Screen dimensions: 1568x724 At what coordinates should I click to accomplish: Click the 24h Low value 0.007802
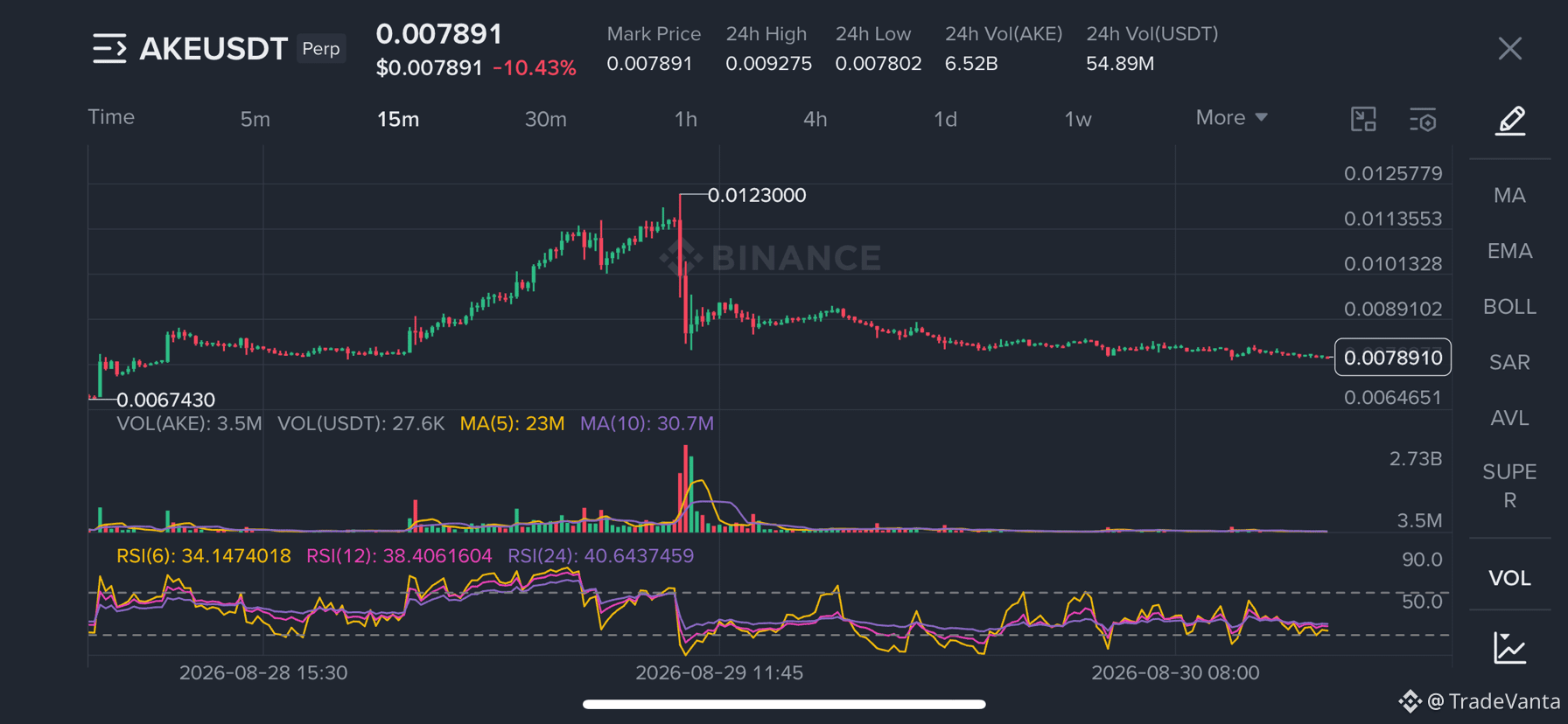coord(878,64)
